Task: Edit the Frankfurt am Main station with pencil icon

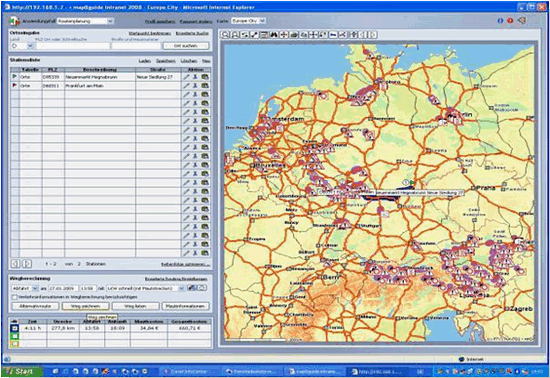Action: [186, 85]
